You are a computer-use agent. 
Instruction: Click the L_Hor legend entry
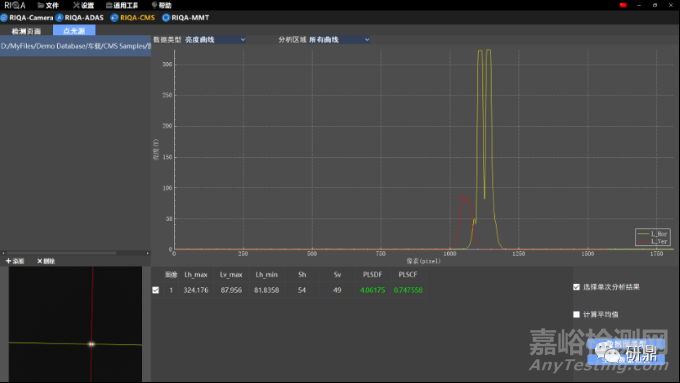click(x=653, y=234)
